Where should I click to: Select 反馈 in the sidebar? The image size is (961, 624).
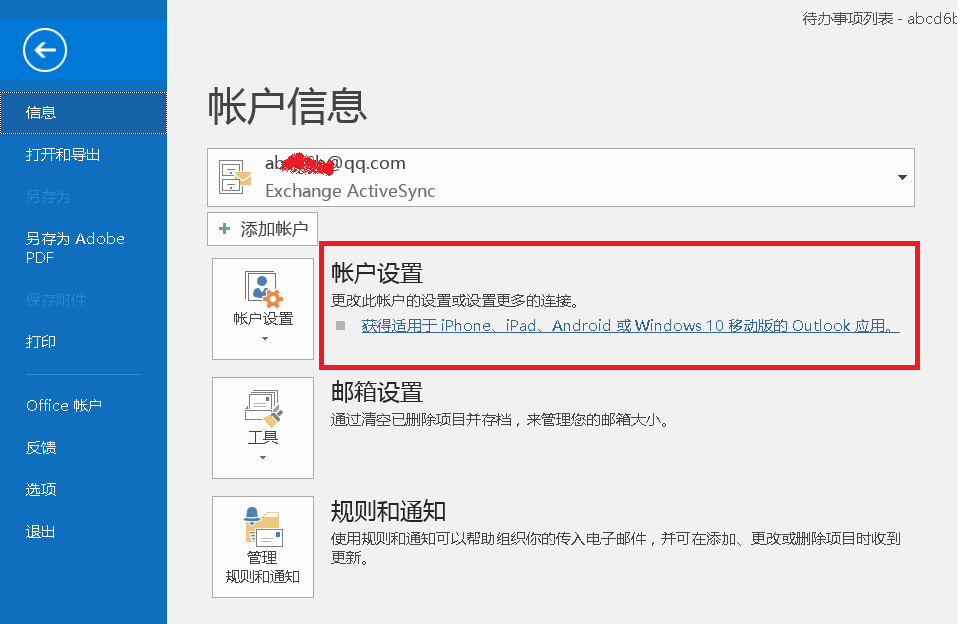pyautogui.click(x=41, y=447)
